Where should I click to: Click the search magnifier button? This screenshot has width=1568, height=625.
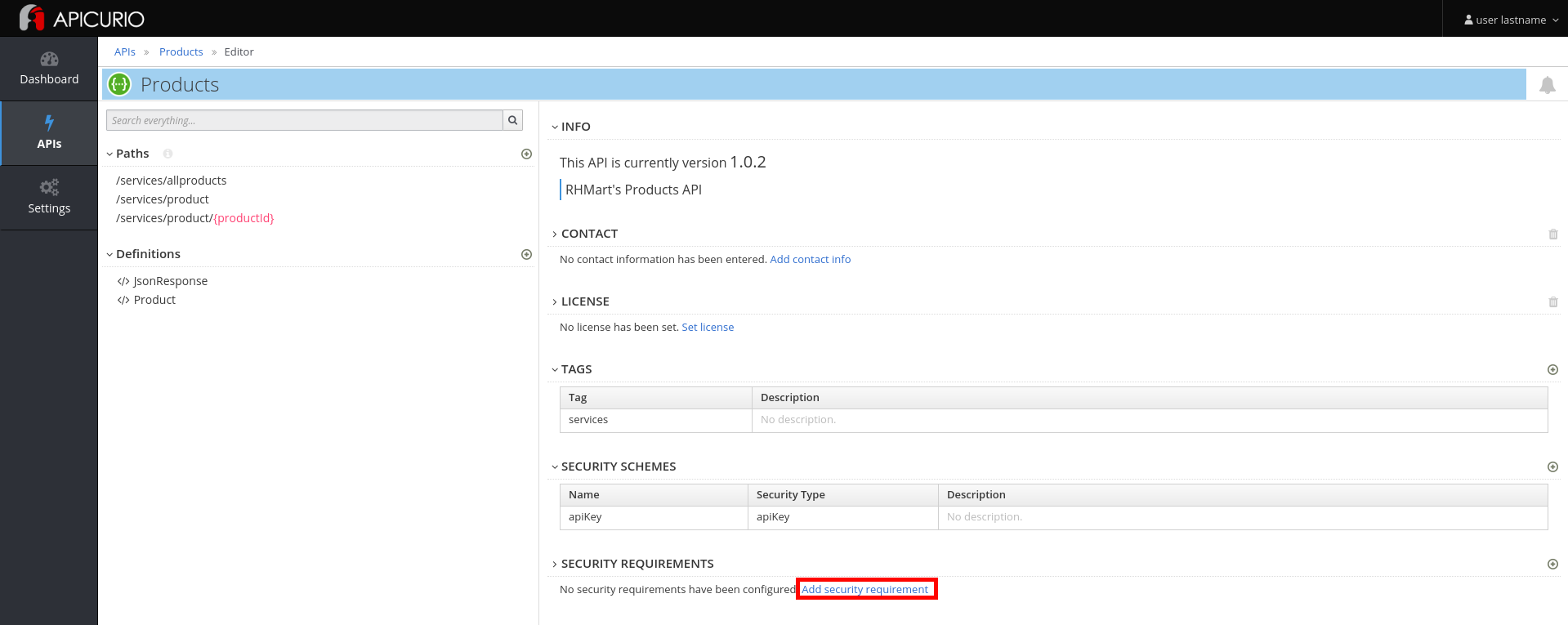[x=512, y=120]
